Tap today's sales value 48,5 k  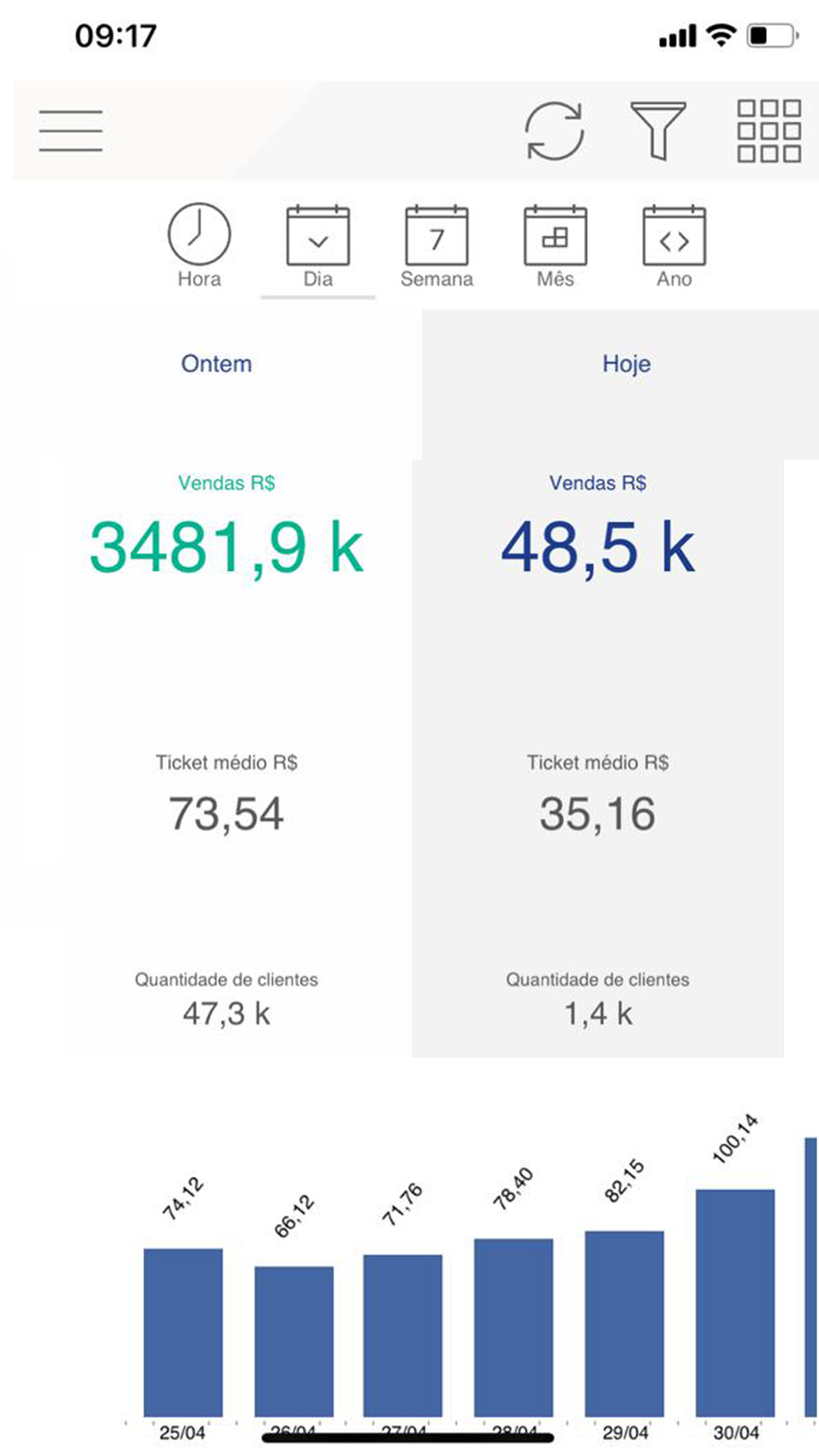coord(598,548)
